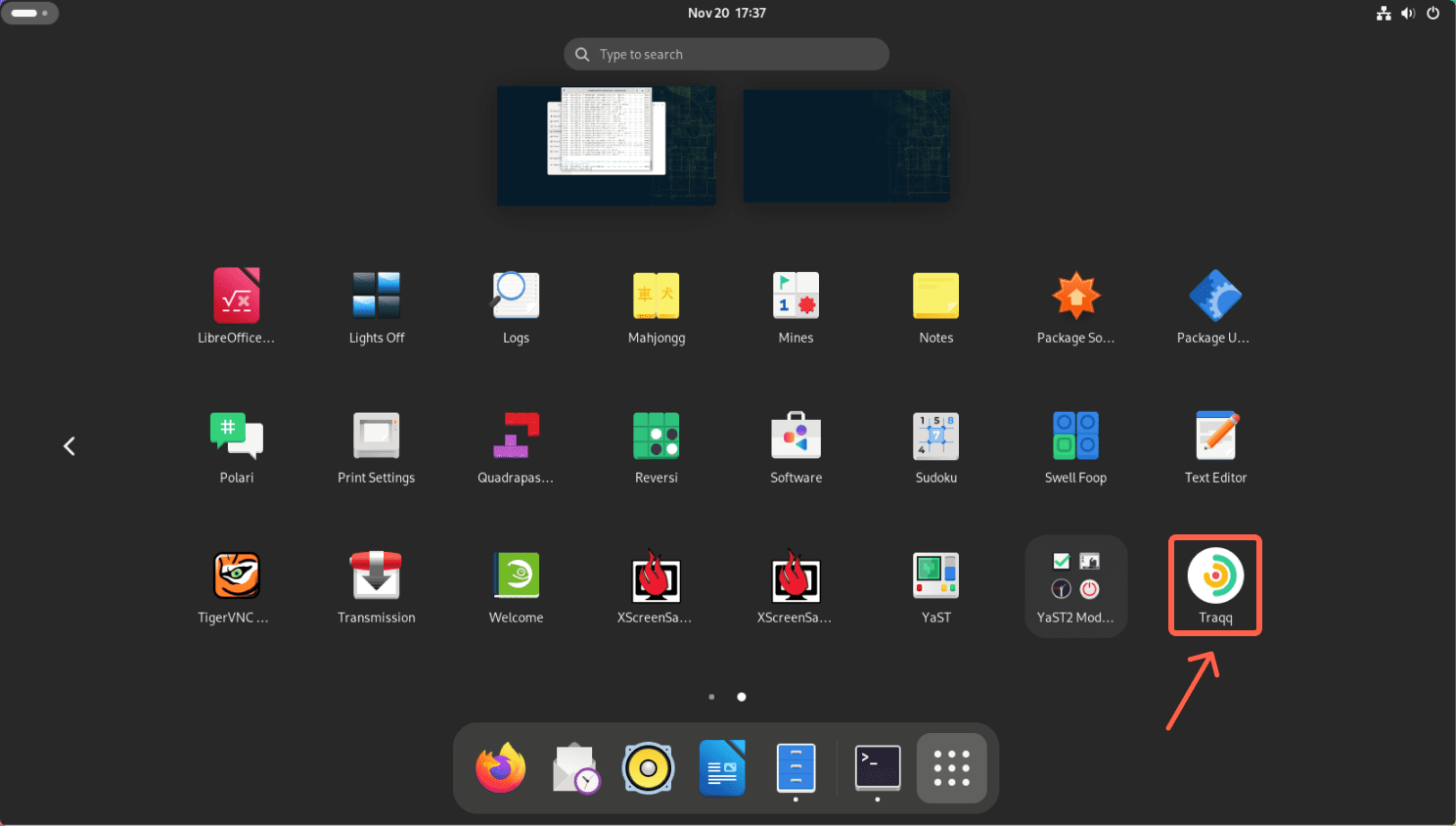1456x826 pixels.
Task: Open the Files manager in dock
Action: point(796,768)
